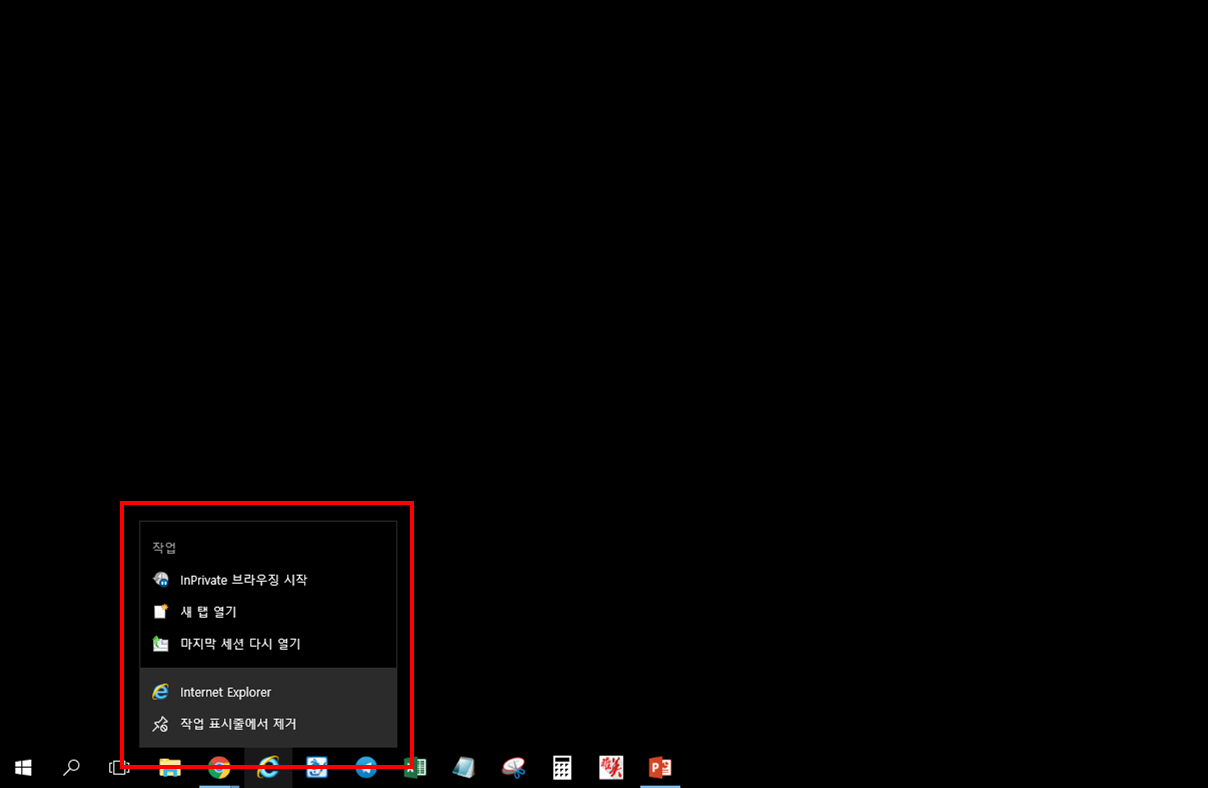Open the Windows Start menu
This screenshot has width=1208, height=788.
point(23,767)
